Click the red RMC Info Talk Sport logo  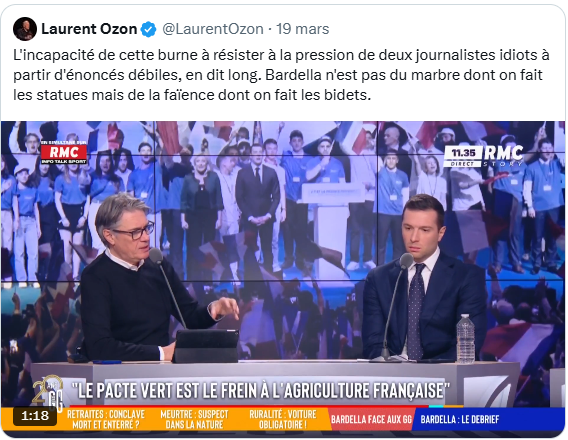coord(64,152)
